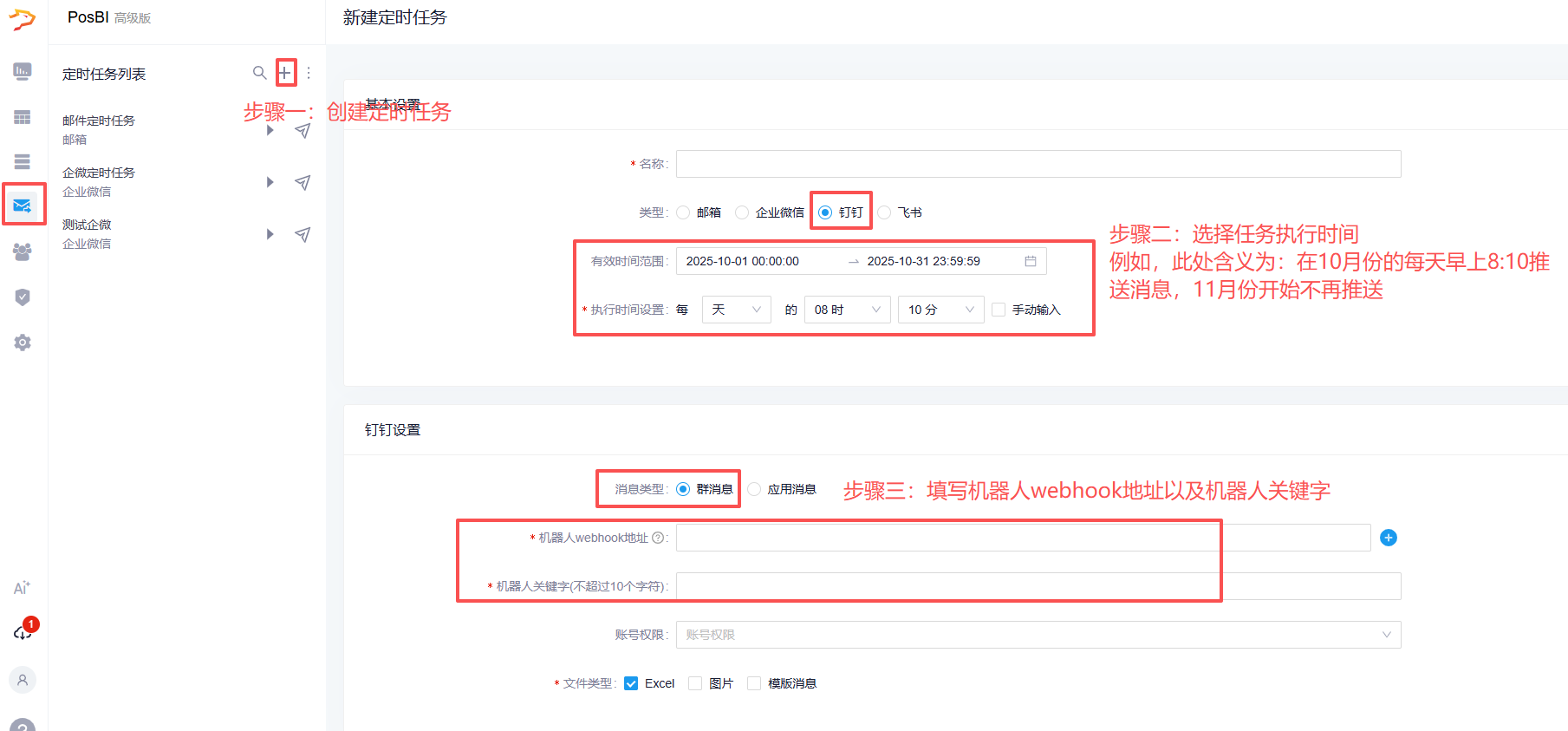
Task: Click the plus icon to create scheduled task
Action: tap(285, 73)
